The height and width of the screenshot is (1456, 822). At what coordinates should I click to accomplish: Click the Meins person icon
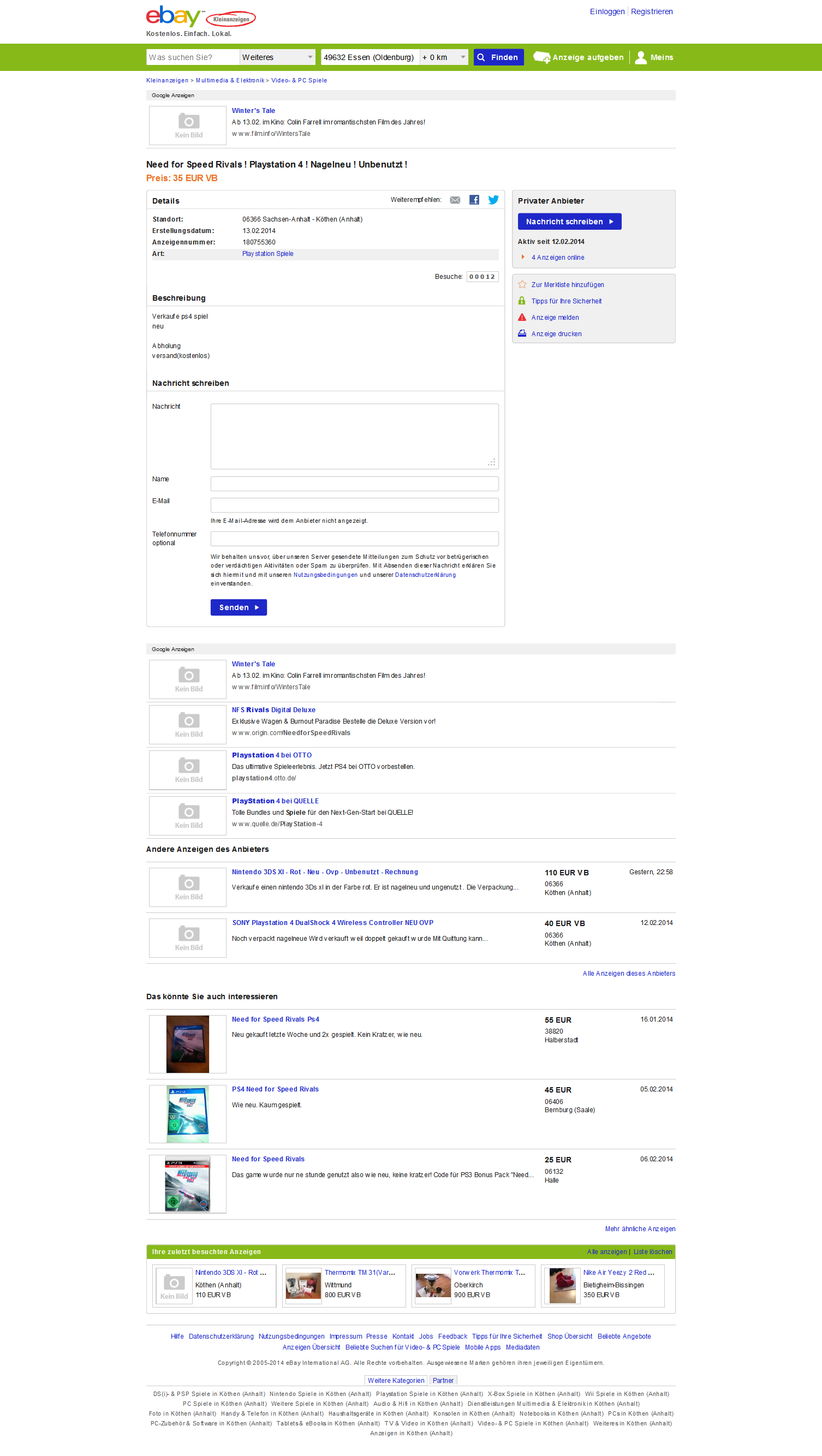pos(641,58)
